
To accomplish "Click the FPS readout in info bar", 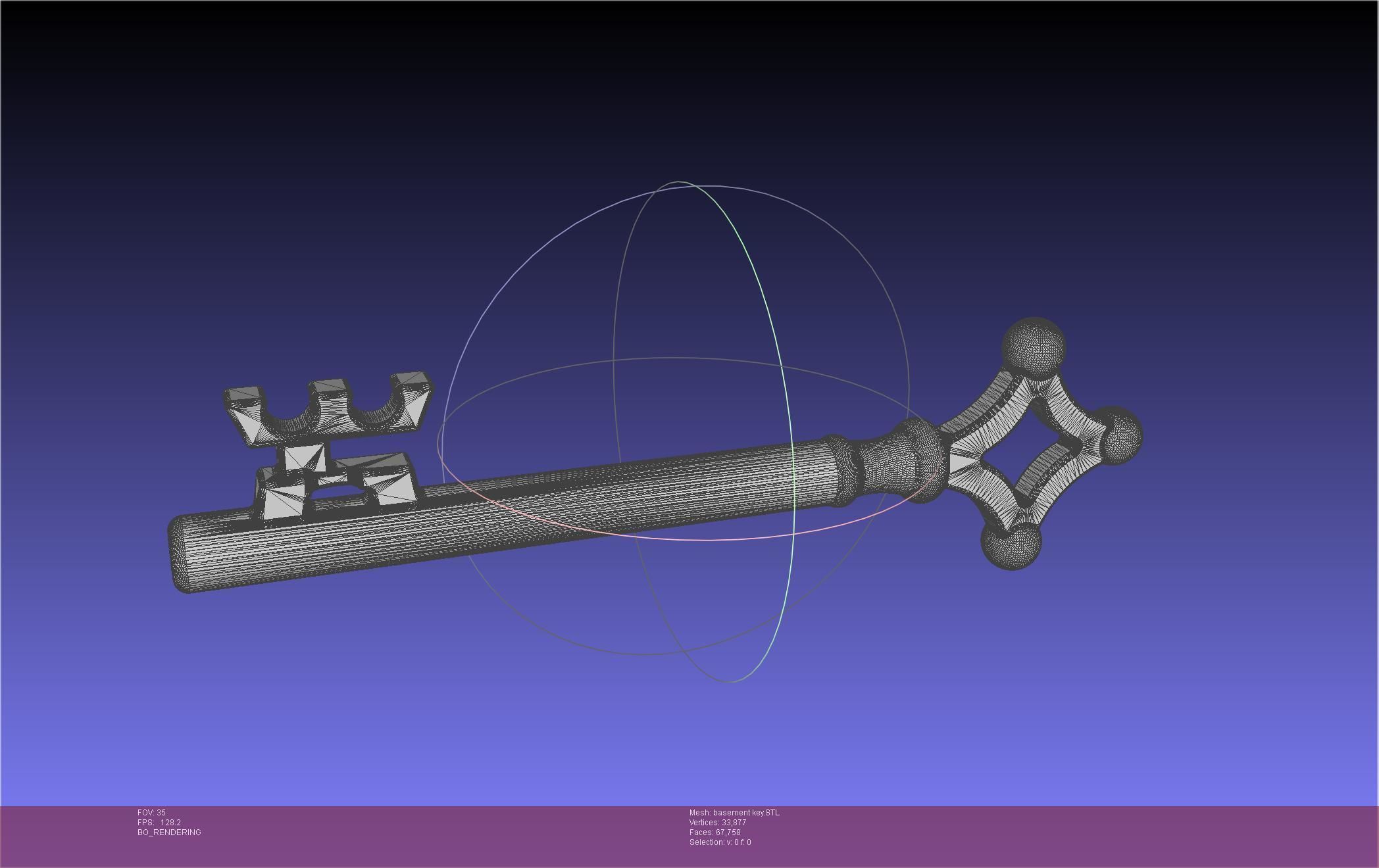I will [x=159, y=823].
